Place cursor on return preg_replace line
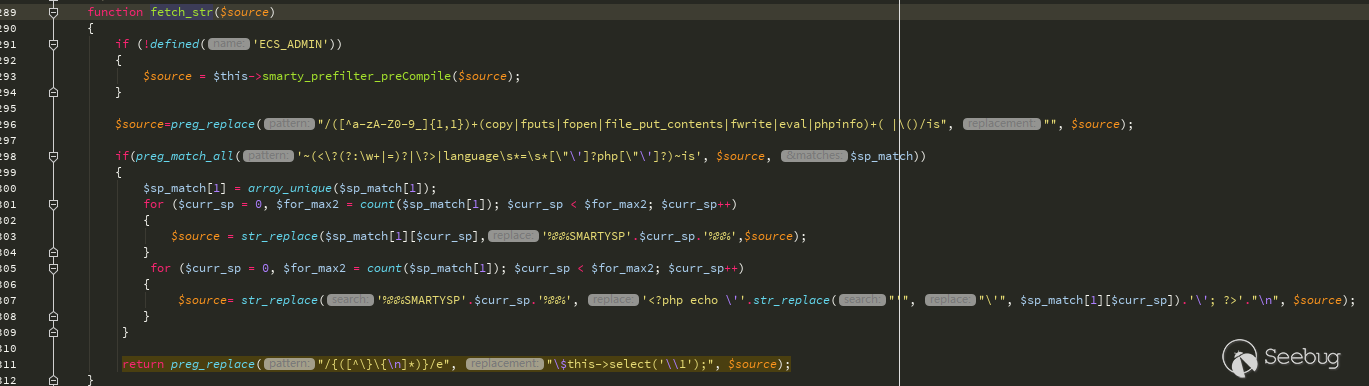The width and height of the screenshot is (1369, 386). tap(456, 364)
